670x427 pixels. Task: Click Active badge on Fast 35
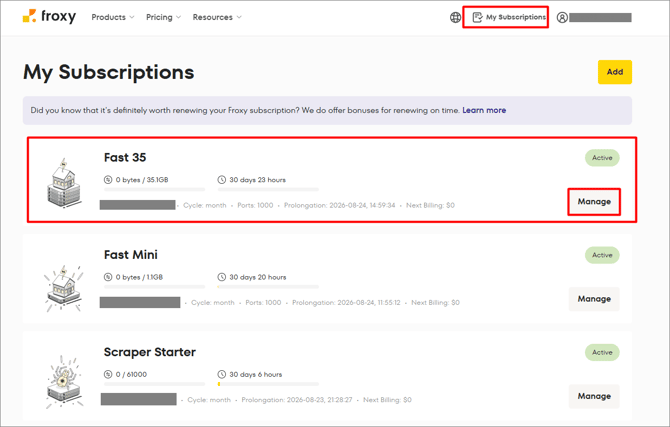coord(602,158)
